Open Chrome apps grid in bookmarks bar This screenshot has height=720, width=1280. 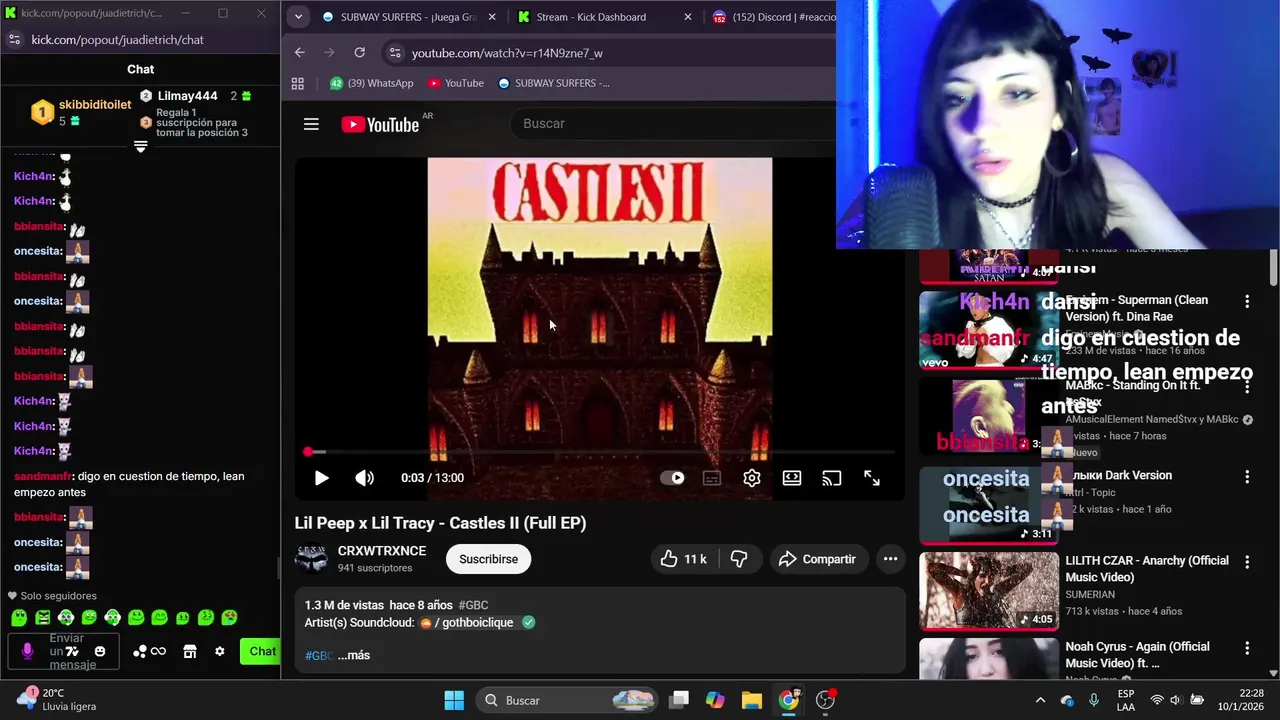click(297, 83)
